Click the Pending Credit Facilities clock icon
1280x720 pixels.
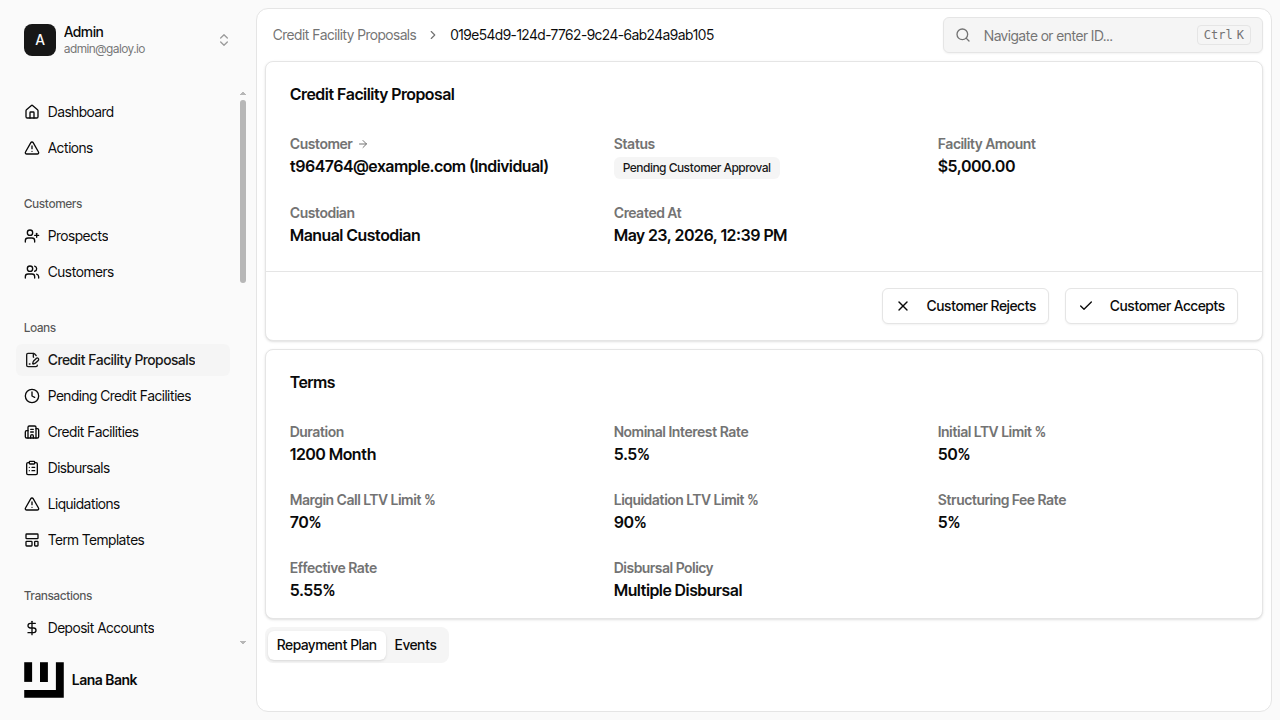coord(32,396)
